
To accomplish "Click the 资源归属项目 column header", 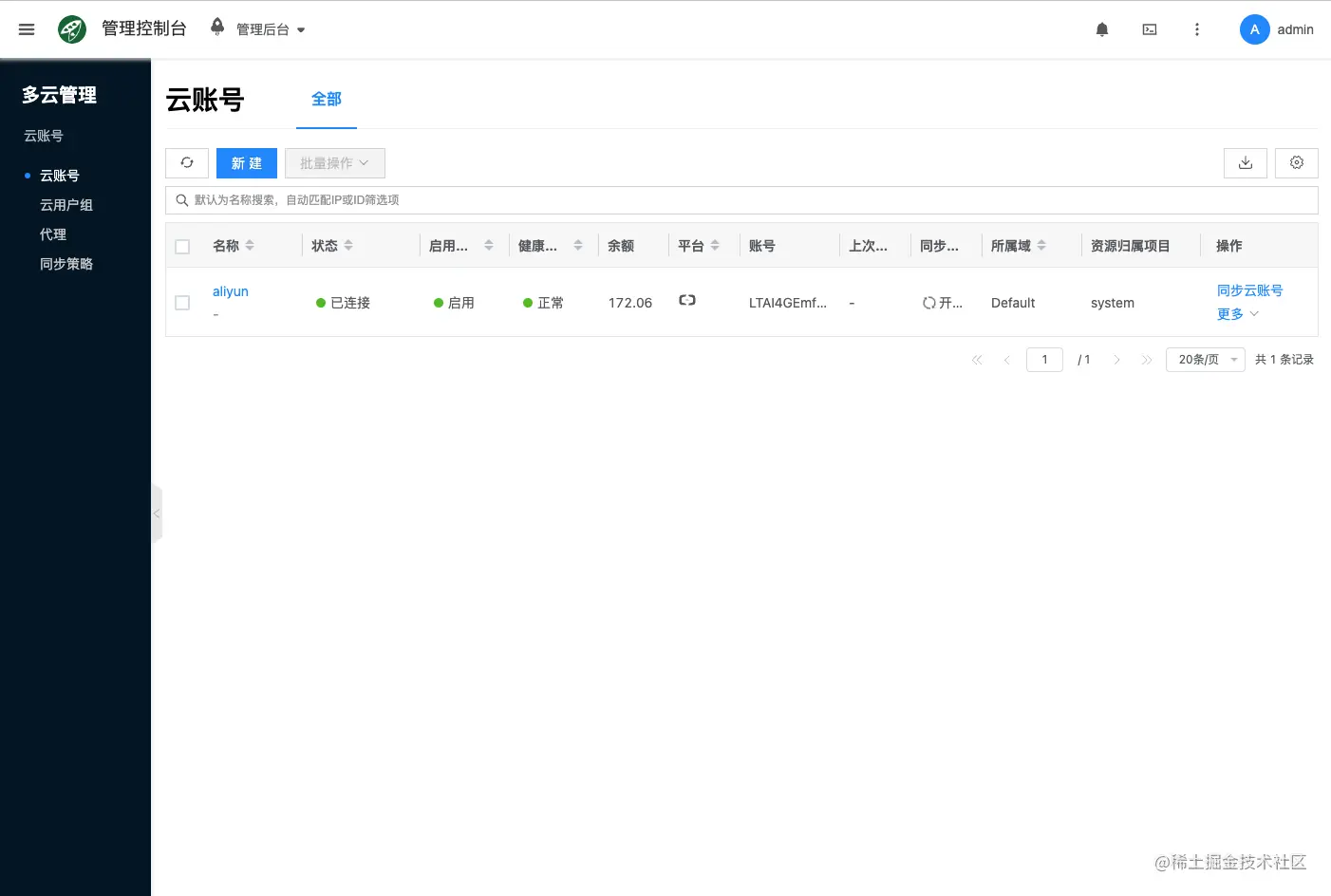I will pyautogui.click(x=1131, y=246).
